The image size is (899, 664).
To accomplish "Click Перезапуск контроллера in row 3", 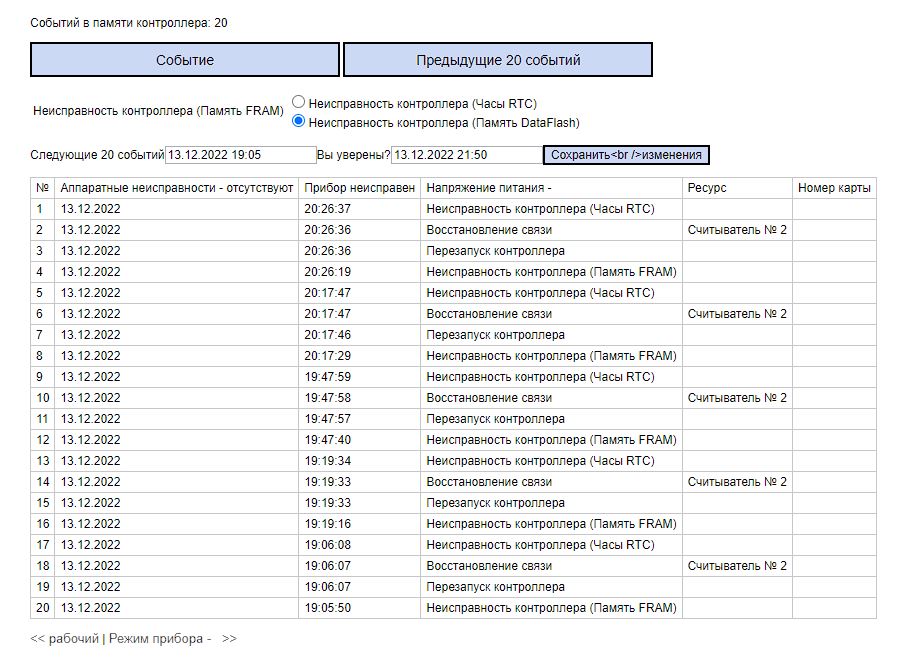I will click(495, 251).
